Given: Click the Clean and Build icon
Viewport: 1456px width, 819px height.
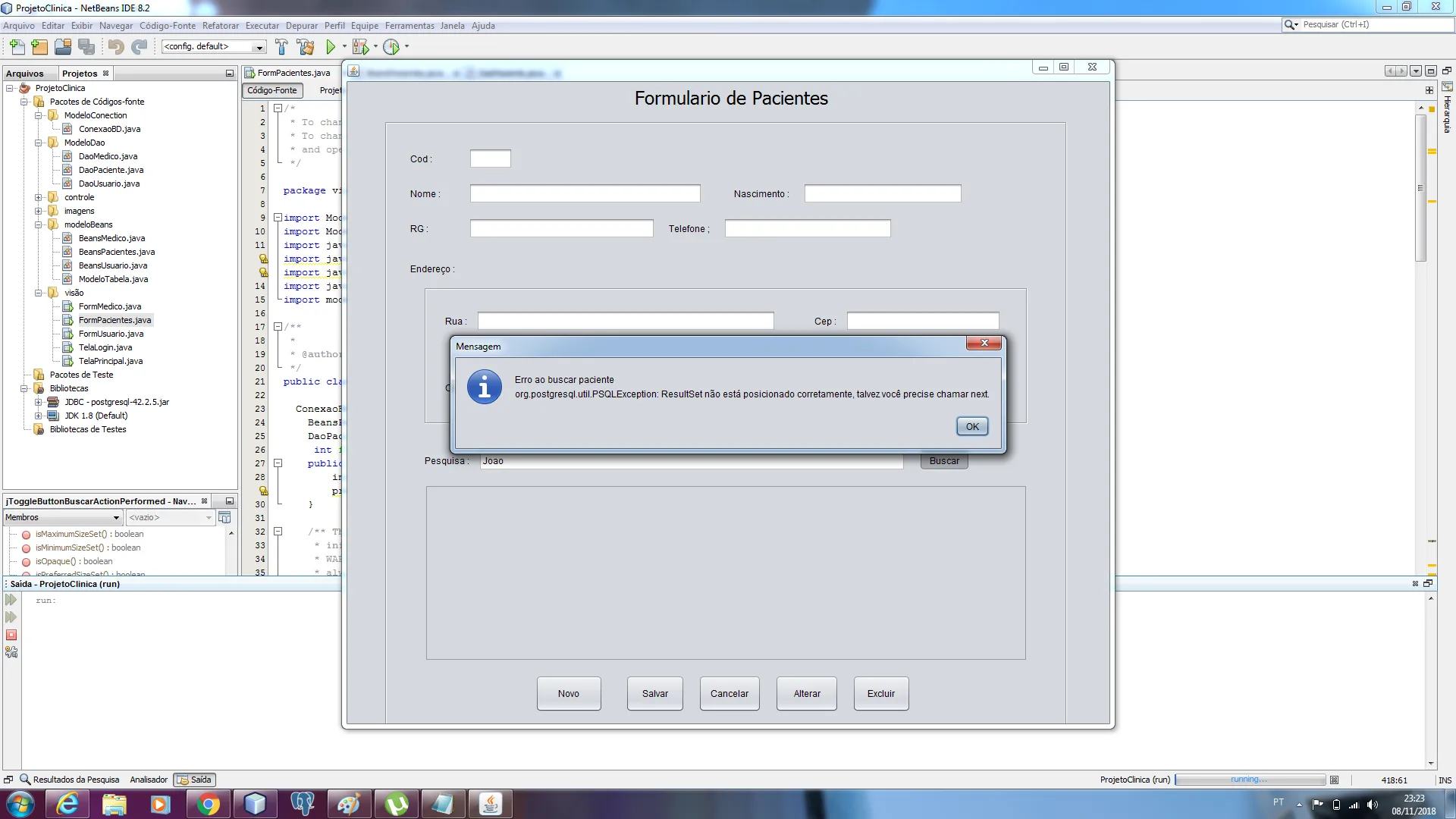Looking at the screenshot, I should pos(306,47).
